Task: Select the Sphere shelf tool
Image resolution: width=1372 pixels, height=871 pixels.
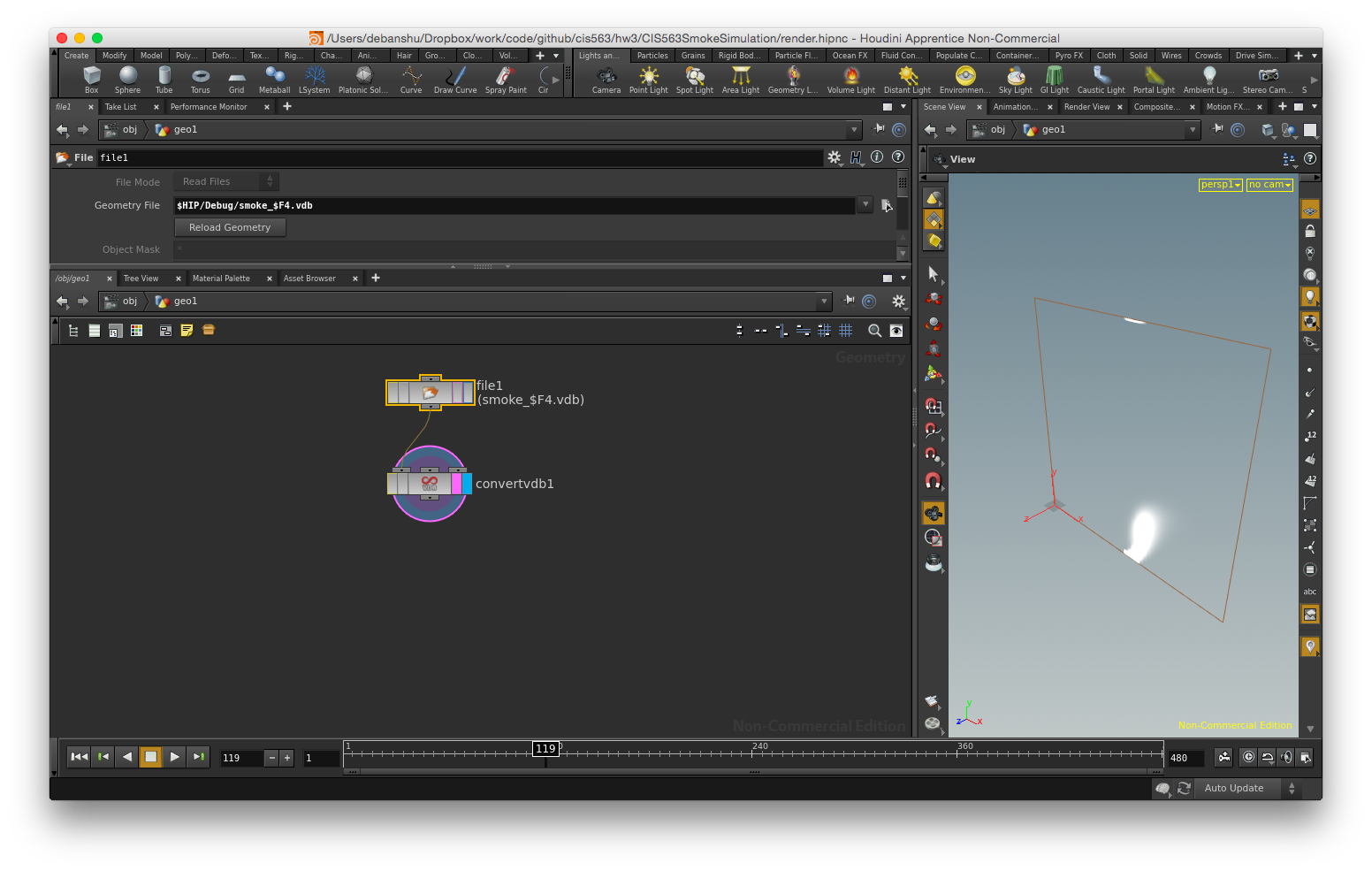Action: tap(127, 80)
